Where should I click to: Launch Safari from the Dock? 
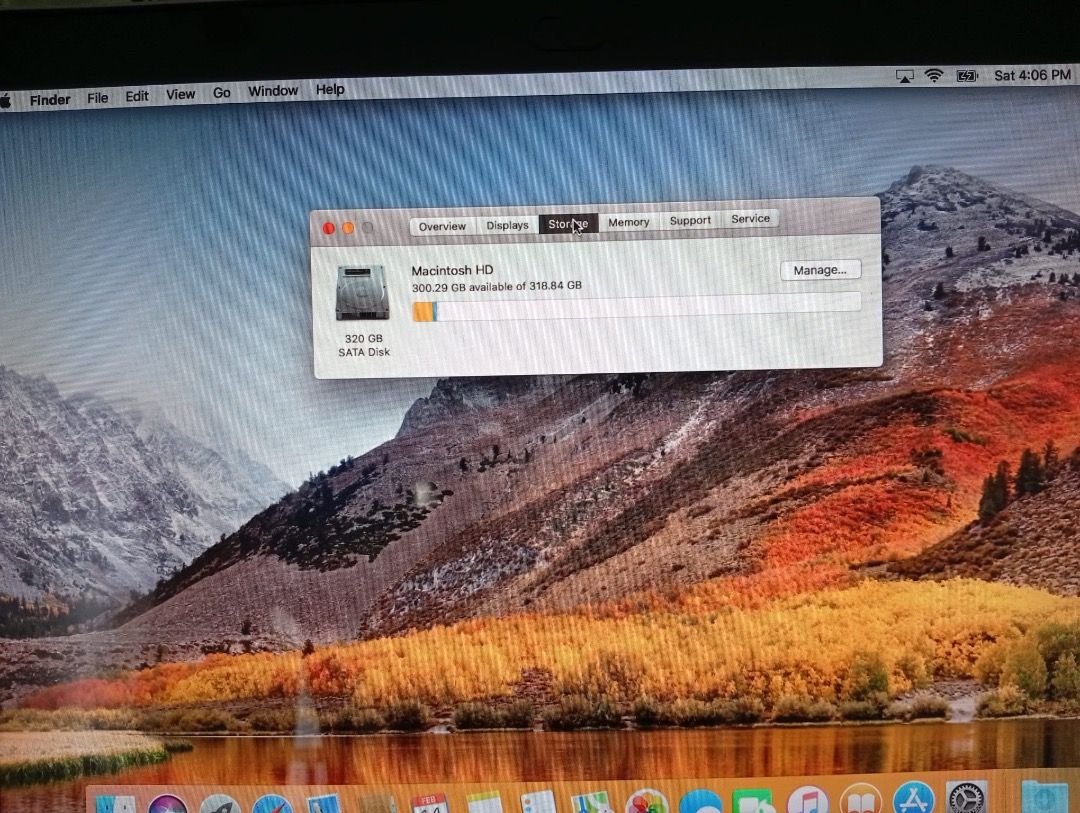272,804
